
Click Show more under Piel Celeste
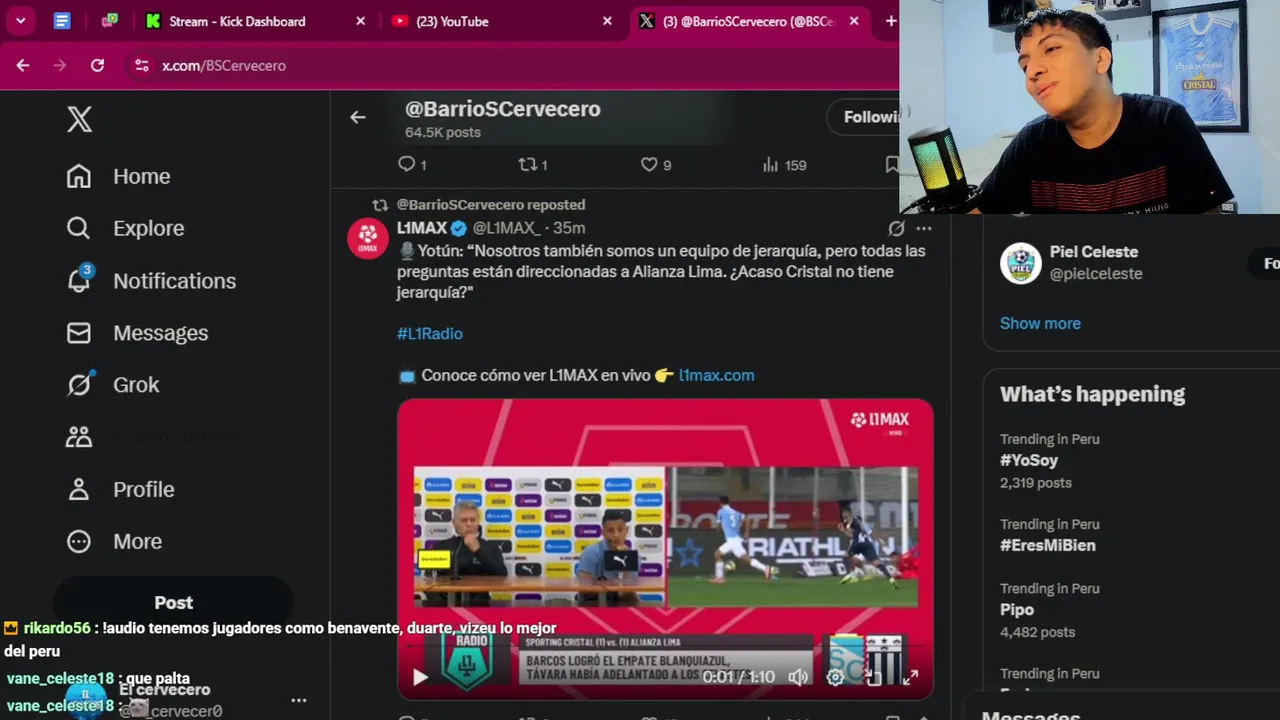pyautogui.click(x=1040, y=323)
